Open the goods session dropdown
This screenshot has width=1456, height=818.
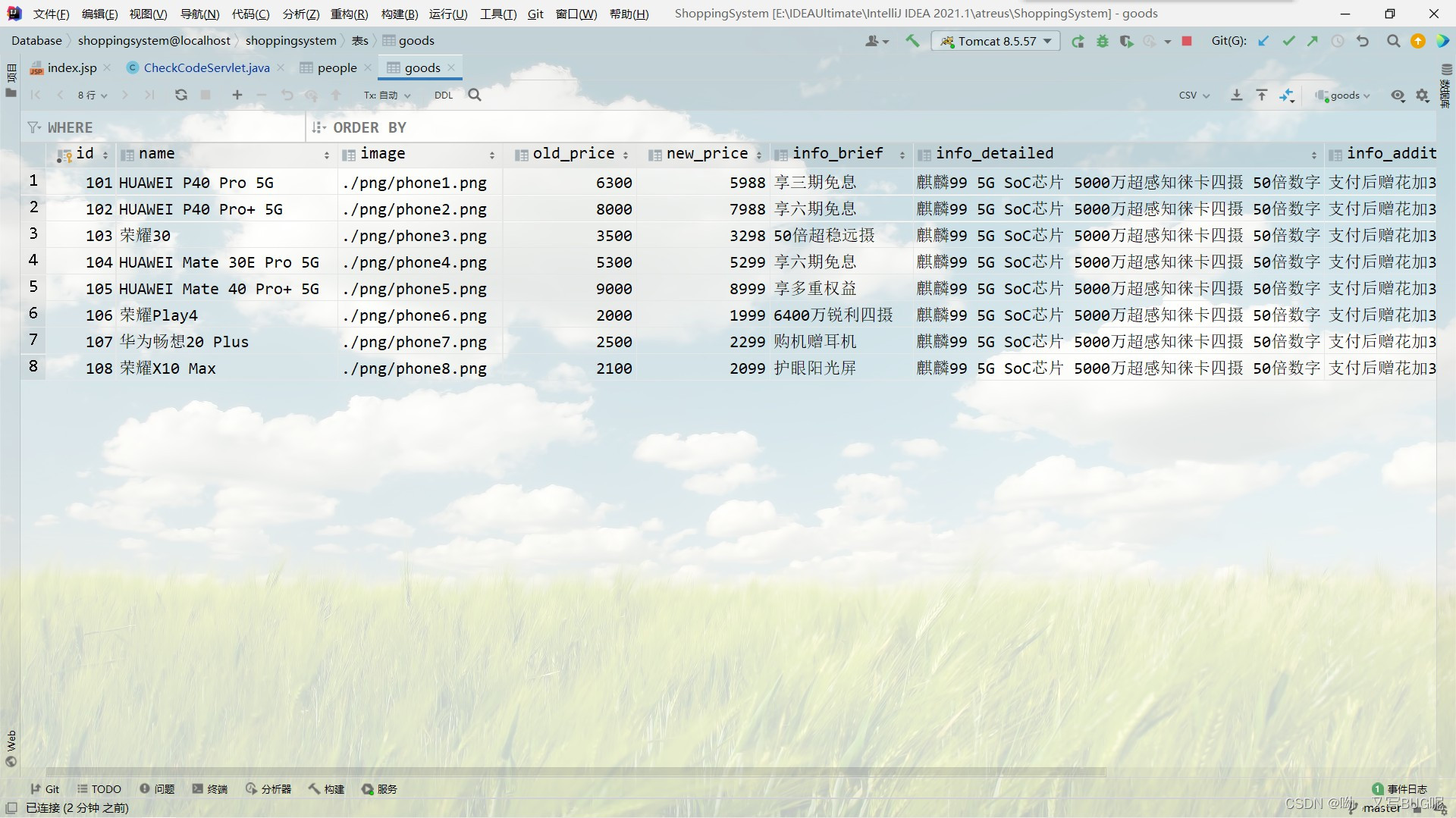tap(1343, 96)
